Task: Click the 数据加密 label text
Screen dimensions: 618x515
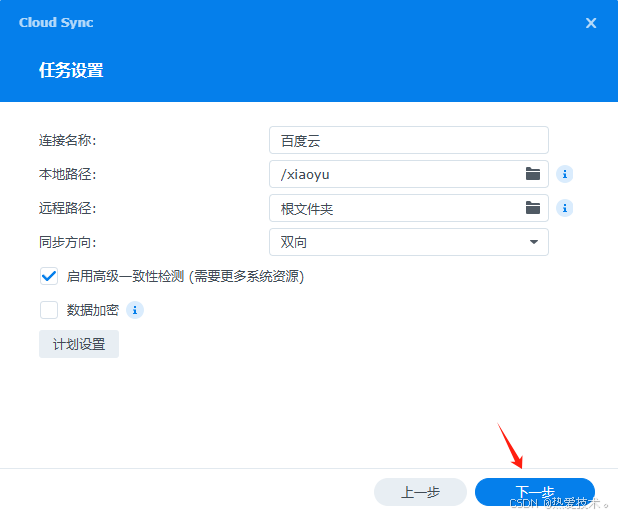Action: coord(93,310)
